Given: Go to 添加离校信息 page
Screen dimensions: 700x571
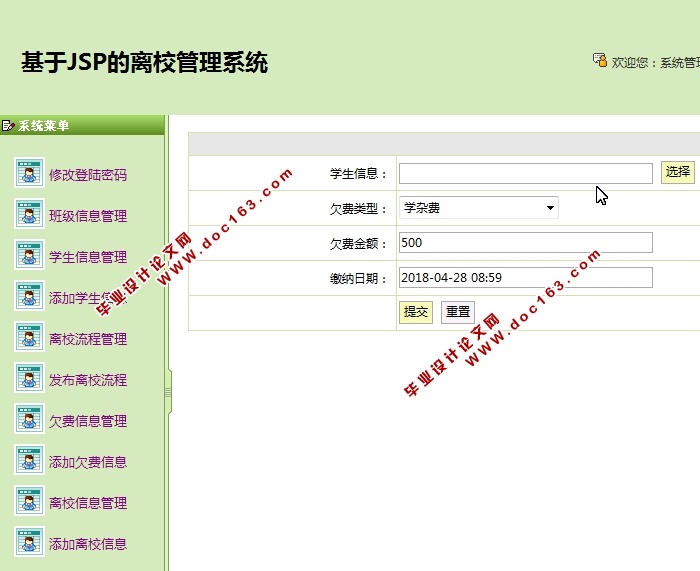Looking at the screenshot, I should (88, 544).
